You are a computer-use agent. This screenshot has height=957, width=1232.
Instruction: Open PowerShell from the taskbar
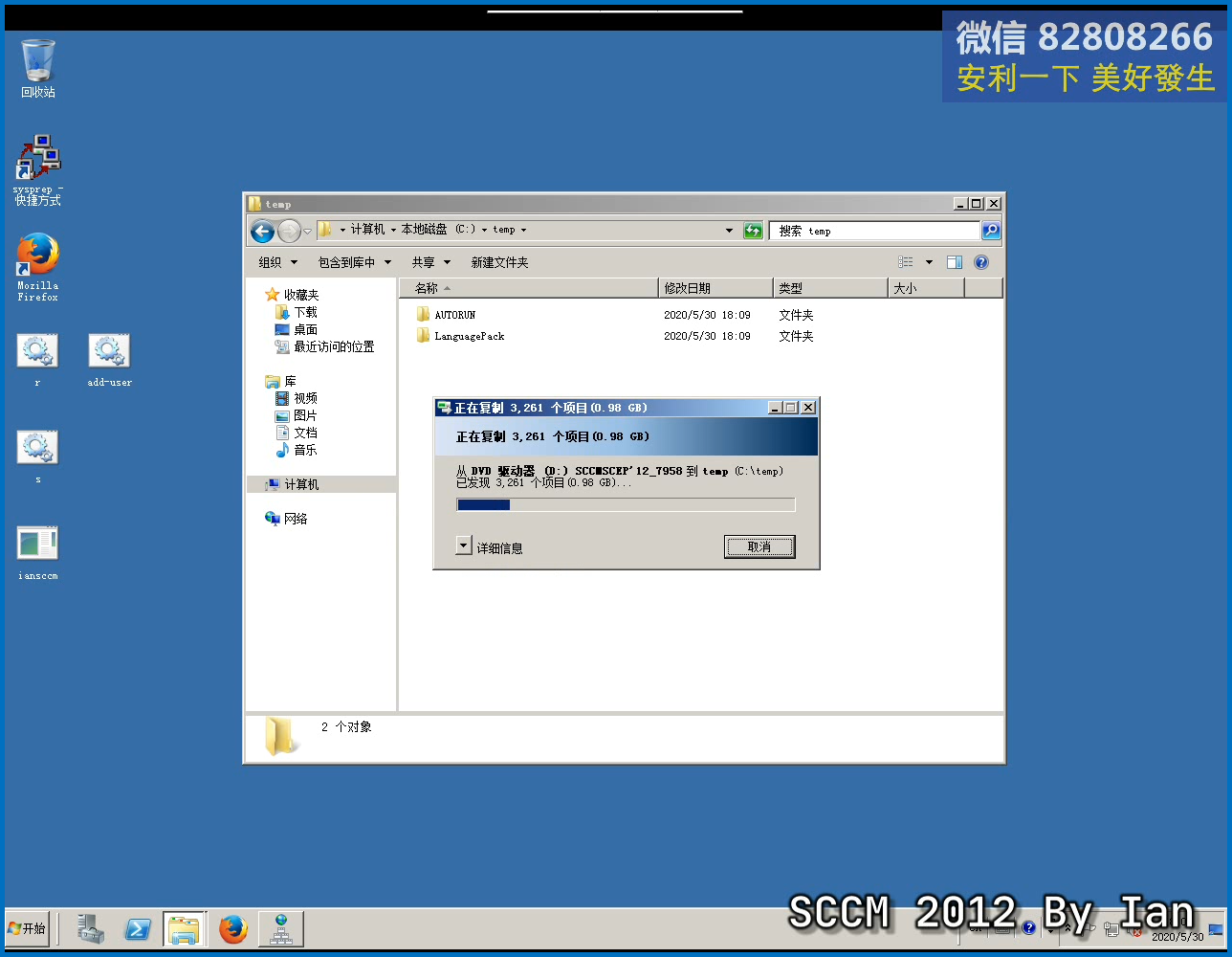click(x=138, y=928)
